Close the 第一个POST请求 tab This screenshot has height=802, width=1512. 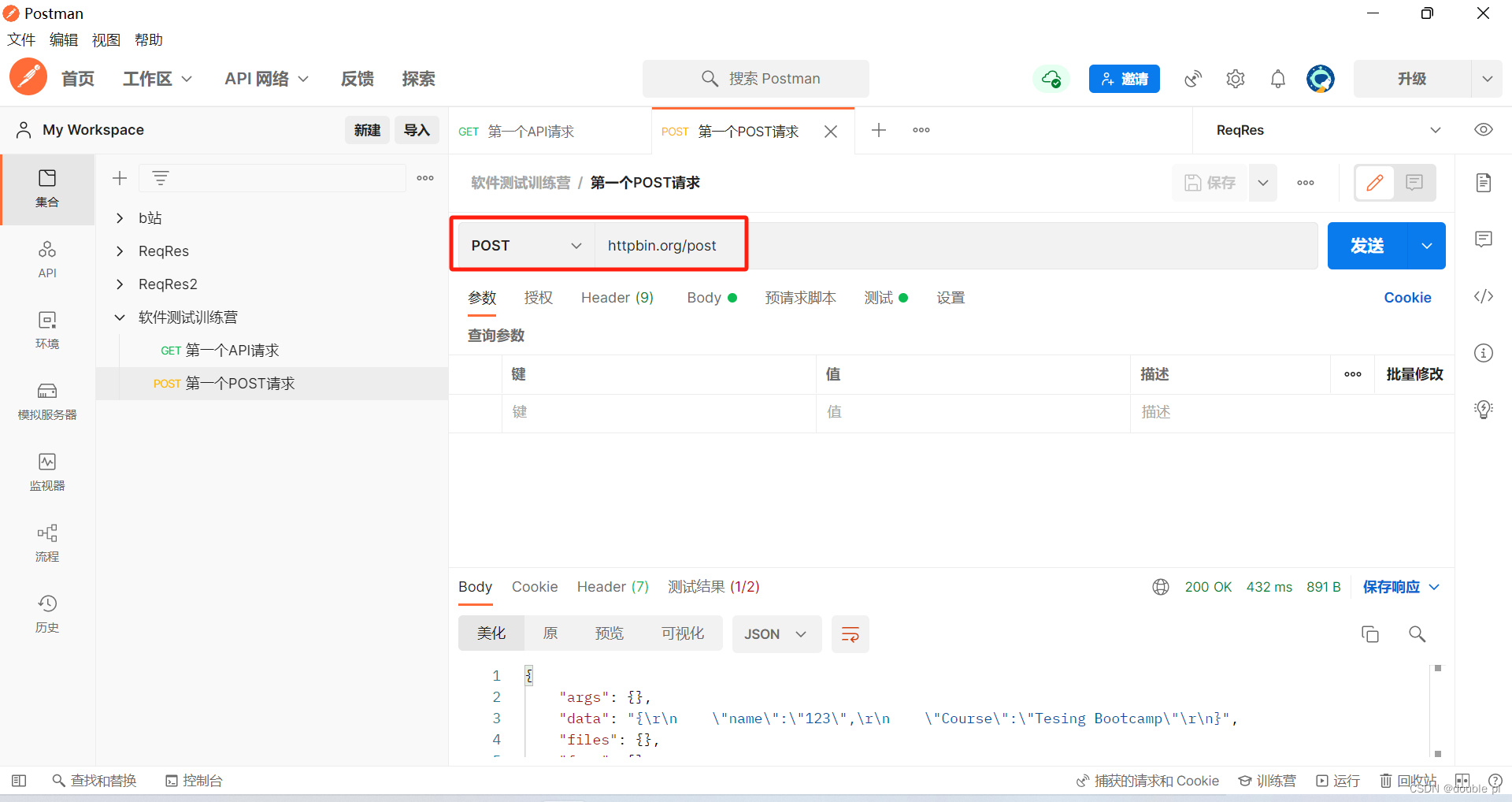tap(831, 132)
